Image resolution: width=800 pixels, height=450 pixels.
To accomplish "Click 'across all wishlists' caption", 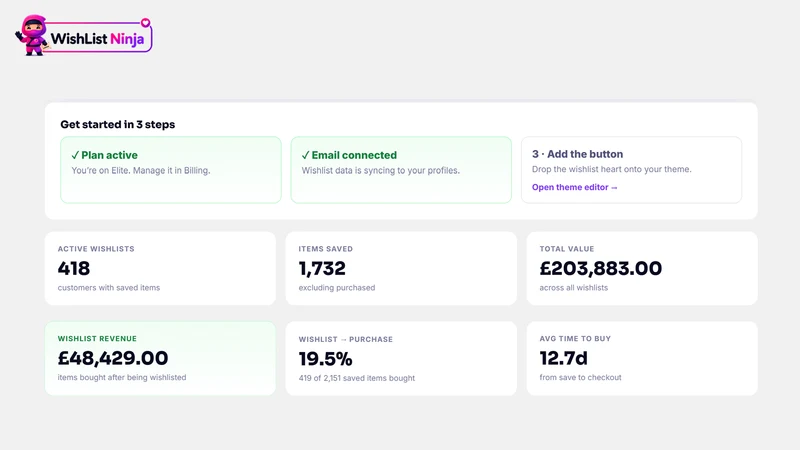I will (x=573, y=288).
